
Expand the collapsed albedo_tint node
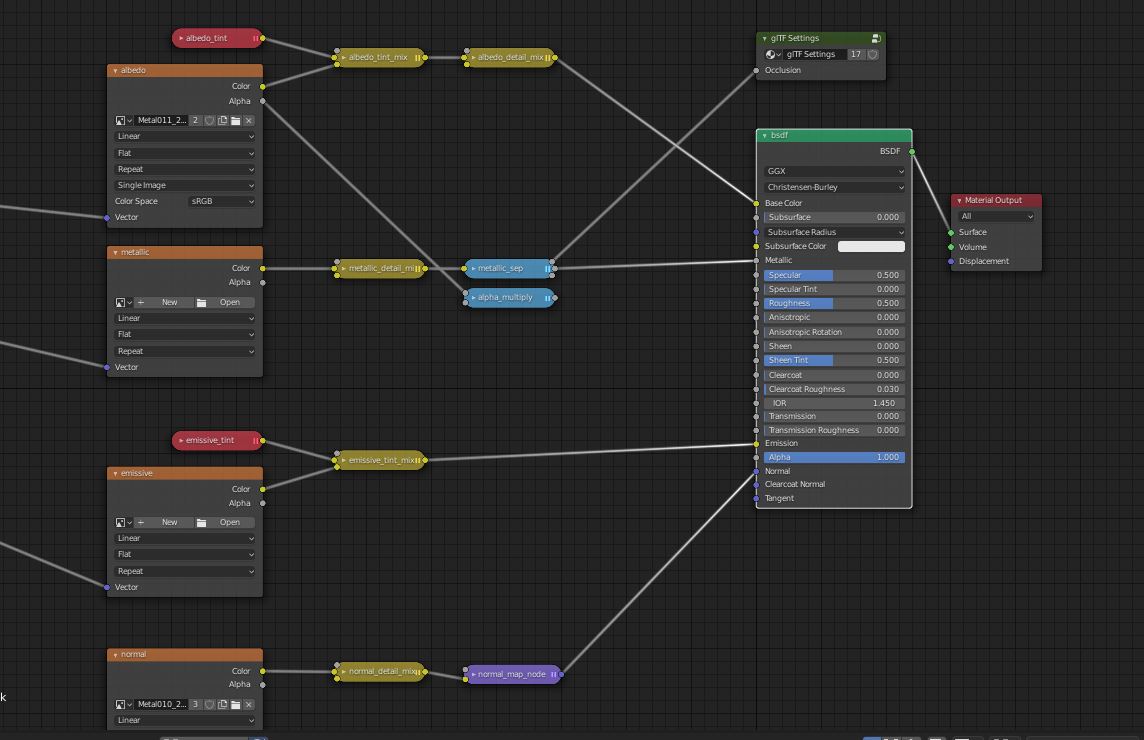[x=180, y=38]
